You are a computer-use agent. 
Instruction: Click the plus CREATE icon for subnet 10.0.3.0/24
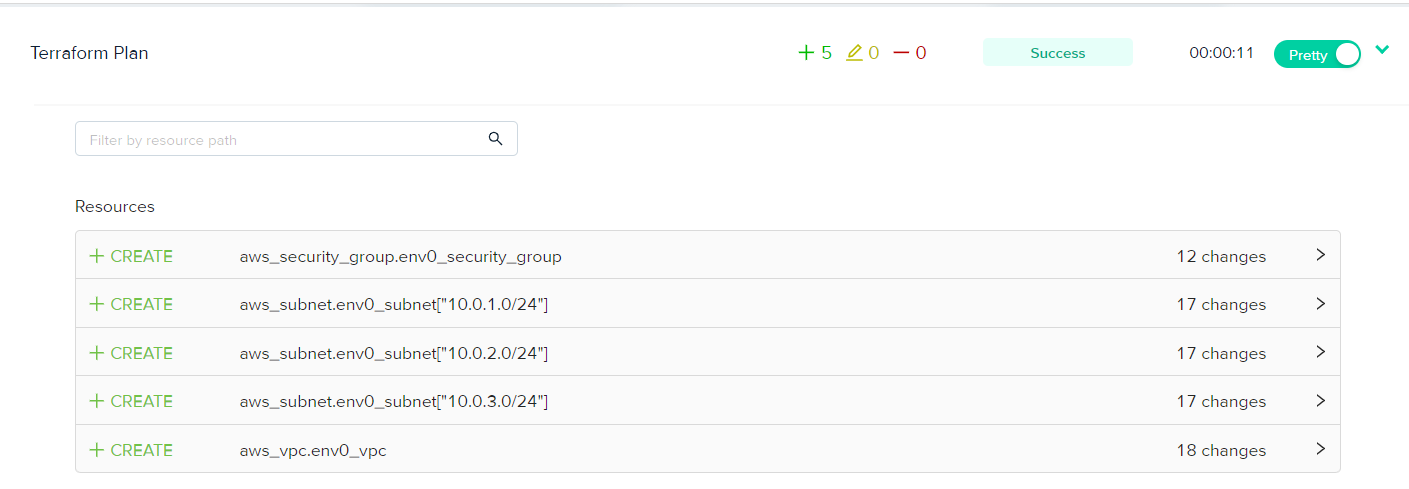click(97, 401)
